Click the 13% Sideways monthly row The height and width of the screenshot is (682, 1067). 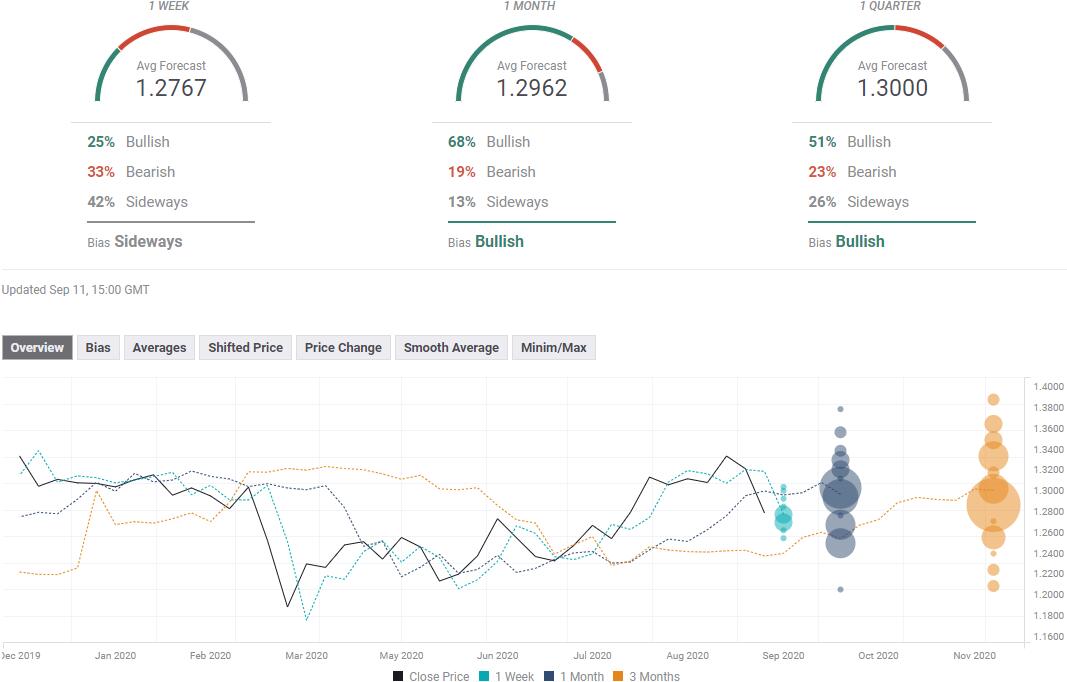click(498, 201)
